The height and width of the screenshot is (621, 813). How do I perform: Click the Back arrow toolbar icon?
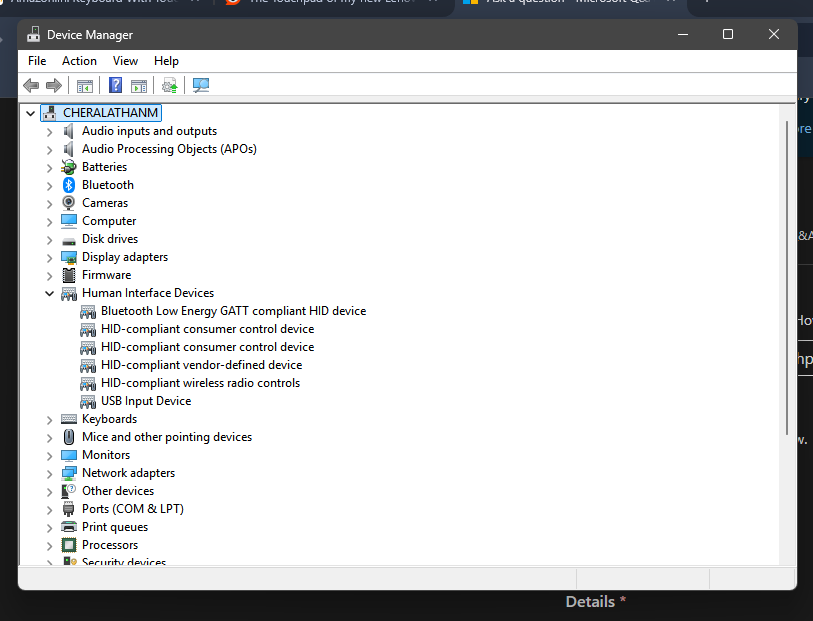coord(31,85)
